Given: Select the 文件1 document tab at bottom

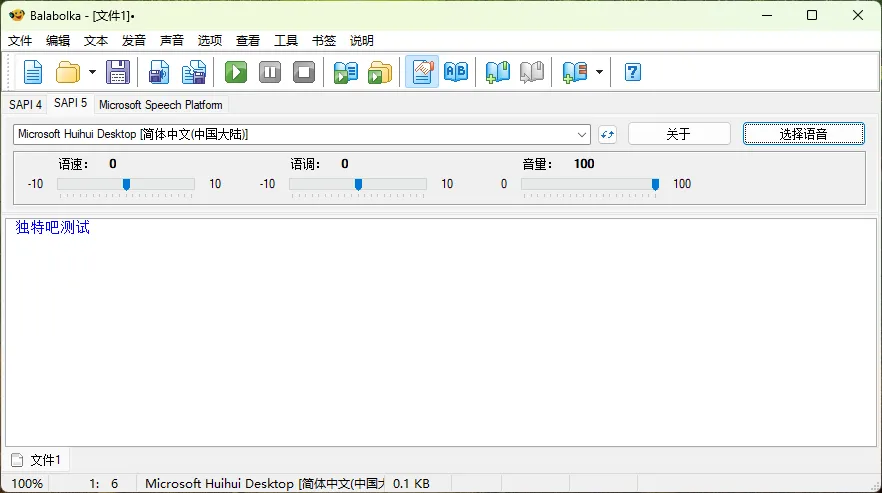Looking at the screenshot, I should pos(37,460).
